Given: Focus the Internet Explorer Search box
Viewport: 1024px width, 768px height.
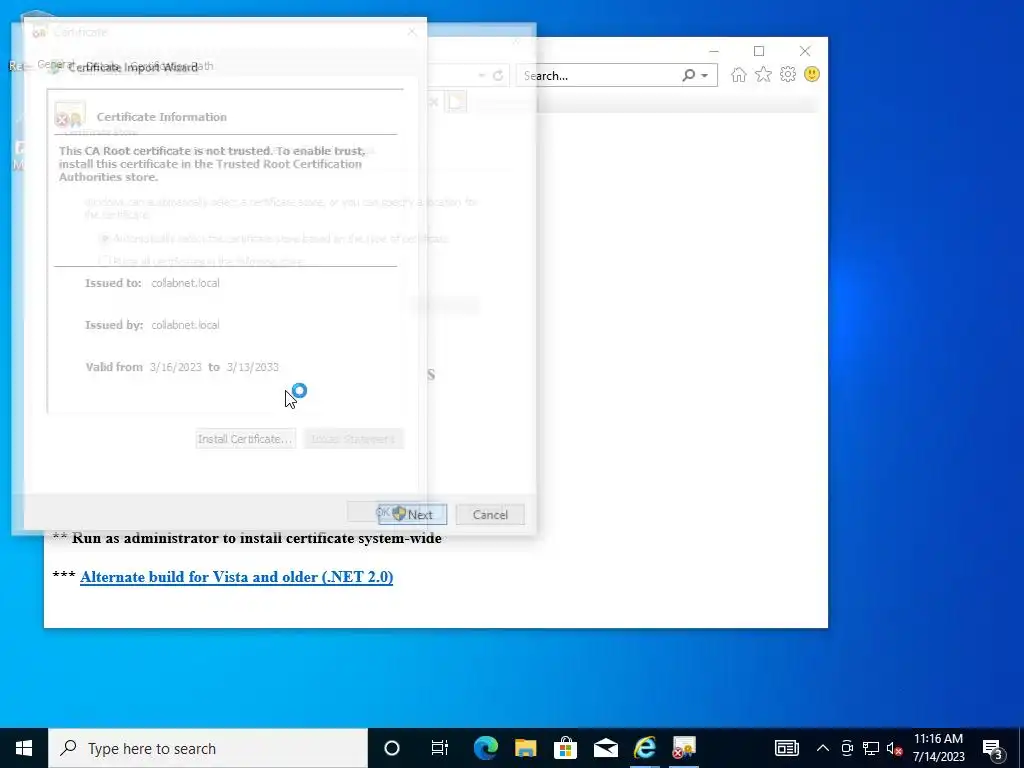Looking at the screenshot, I should click(600, 76).
